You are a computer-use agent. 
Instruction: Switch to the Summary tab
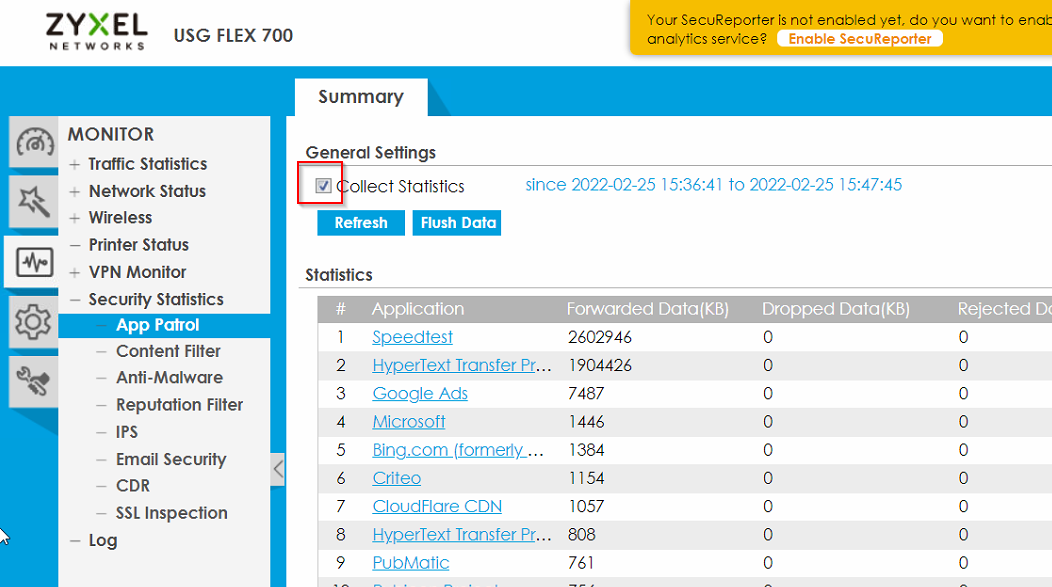coord(361,97)
